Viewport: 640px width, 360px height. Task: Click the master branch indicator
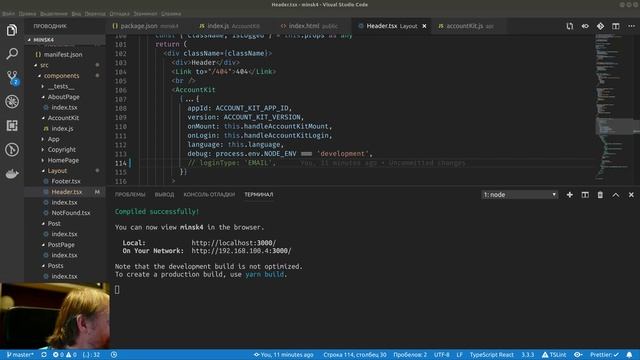[x=20, y=355]
